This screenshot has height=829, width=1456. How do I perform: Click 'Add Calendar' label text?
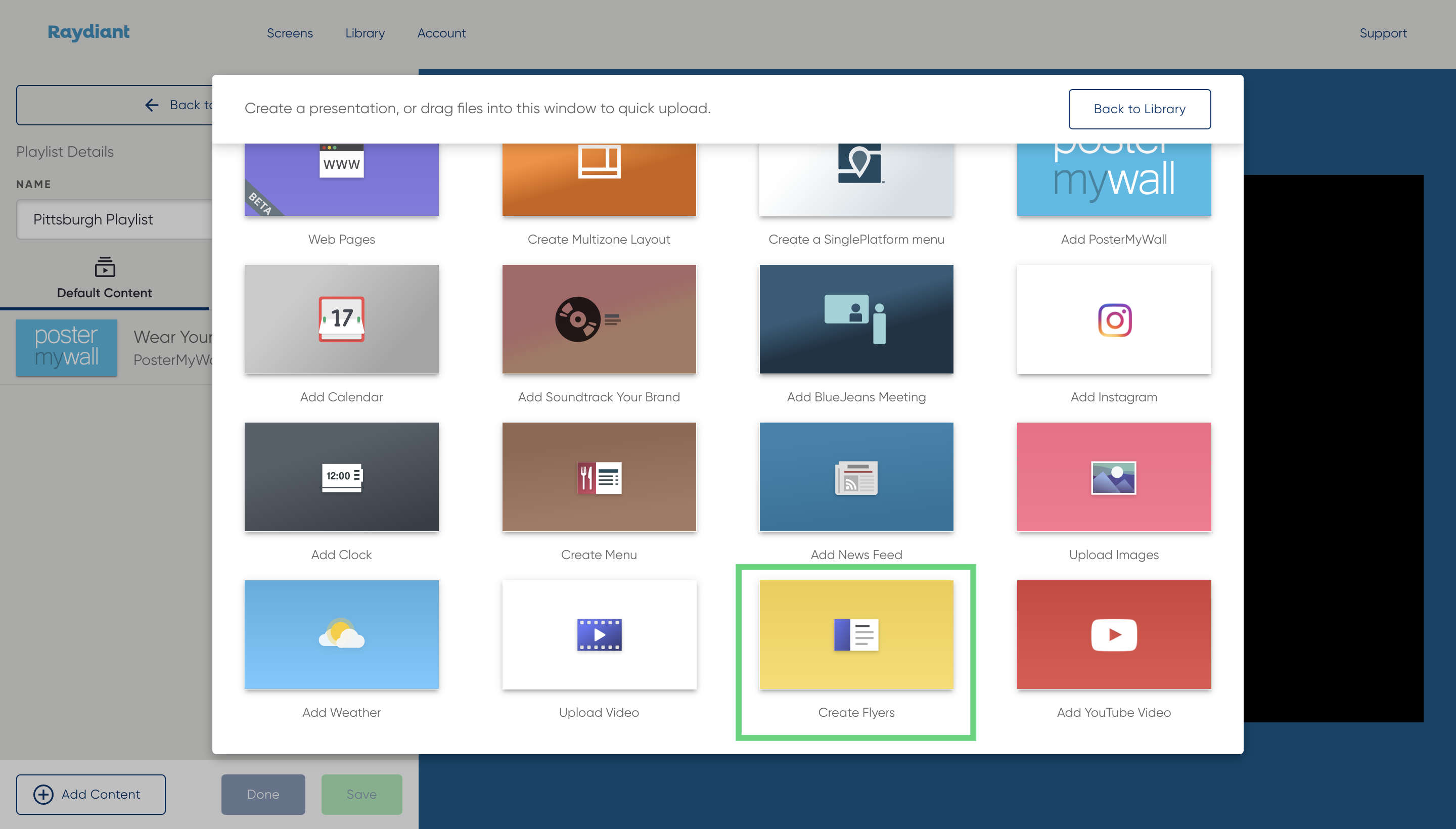point(341,397)
